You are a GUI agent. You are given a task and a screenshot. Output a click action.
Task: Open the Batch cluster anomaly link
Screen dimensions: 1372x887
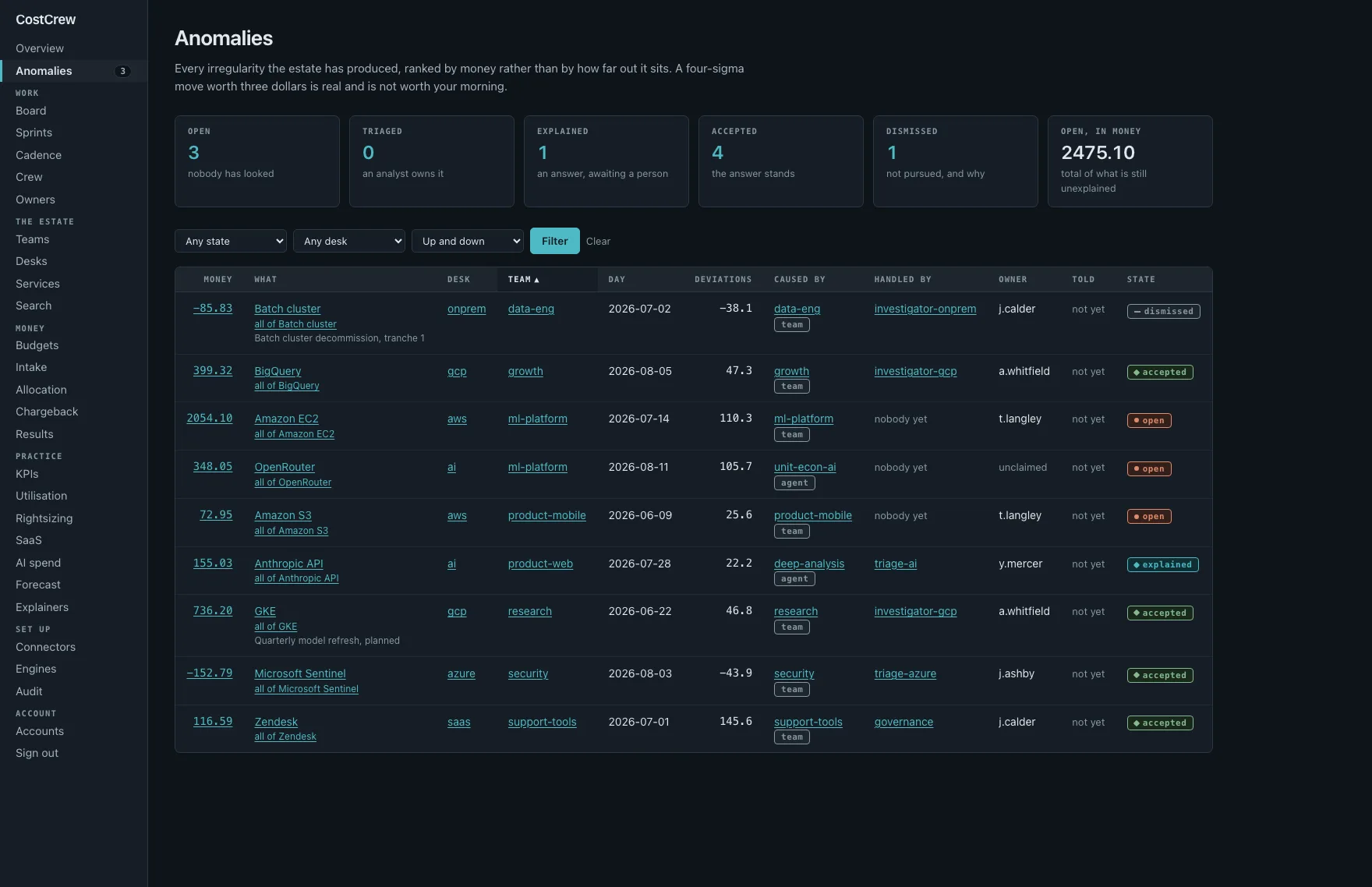[287, 309]
